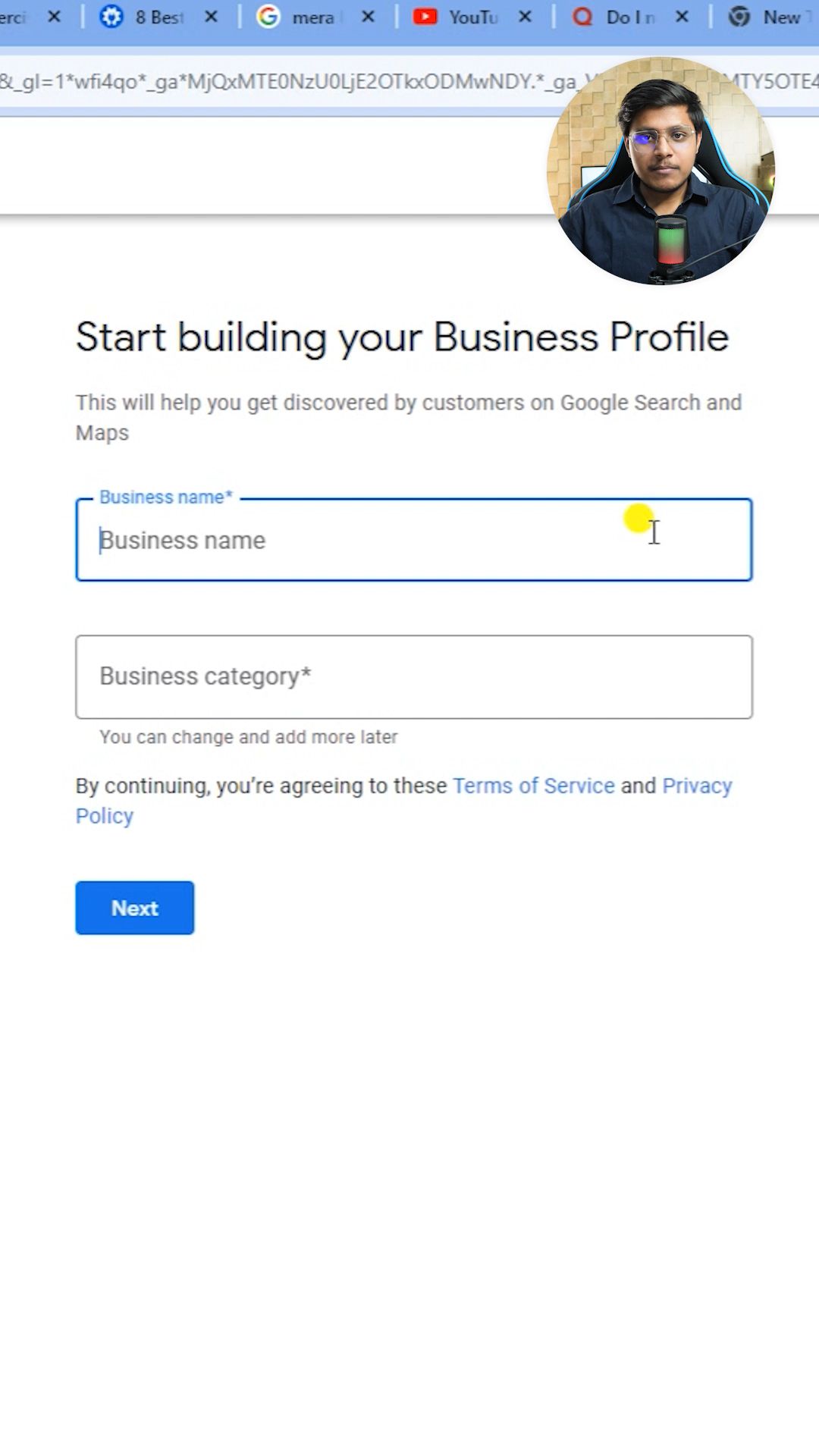Focus the Business name input field
Image resolution: width=819 pixels, height=1456 pixels.
(x=414, y=540)
